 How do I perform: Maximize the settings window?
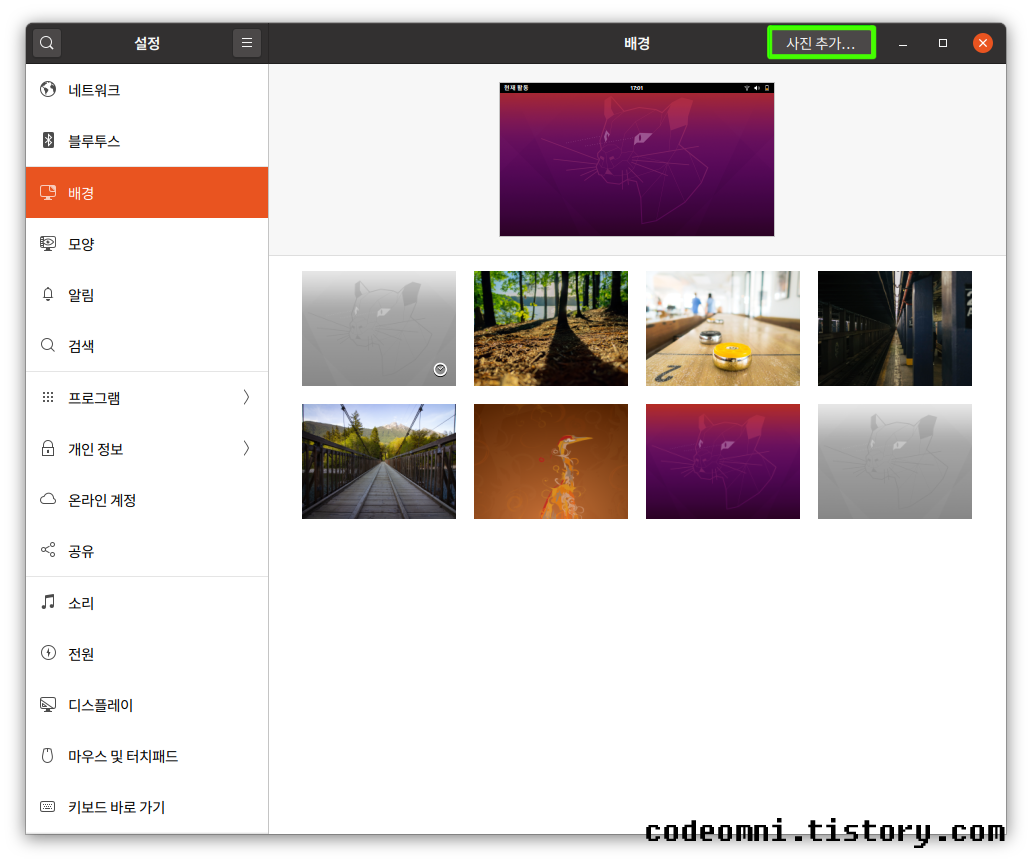pyautogui.click(x=942, y=43)
